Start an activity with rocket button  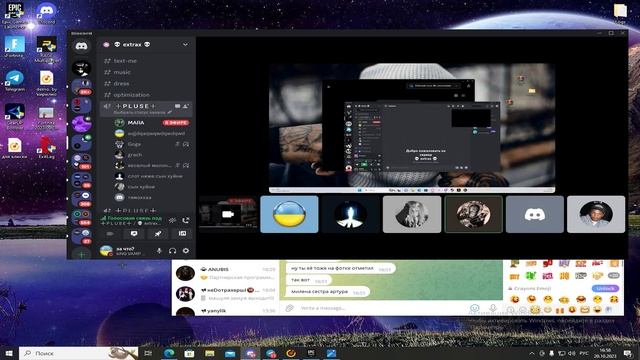coord(158,234)
